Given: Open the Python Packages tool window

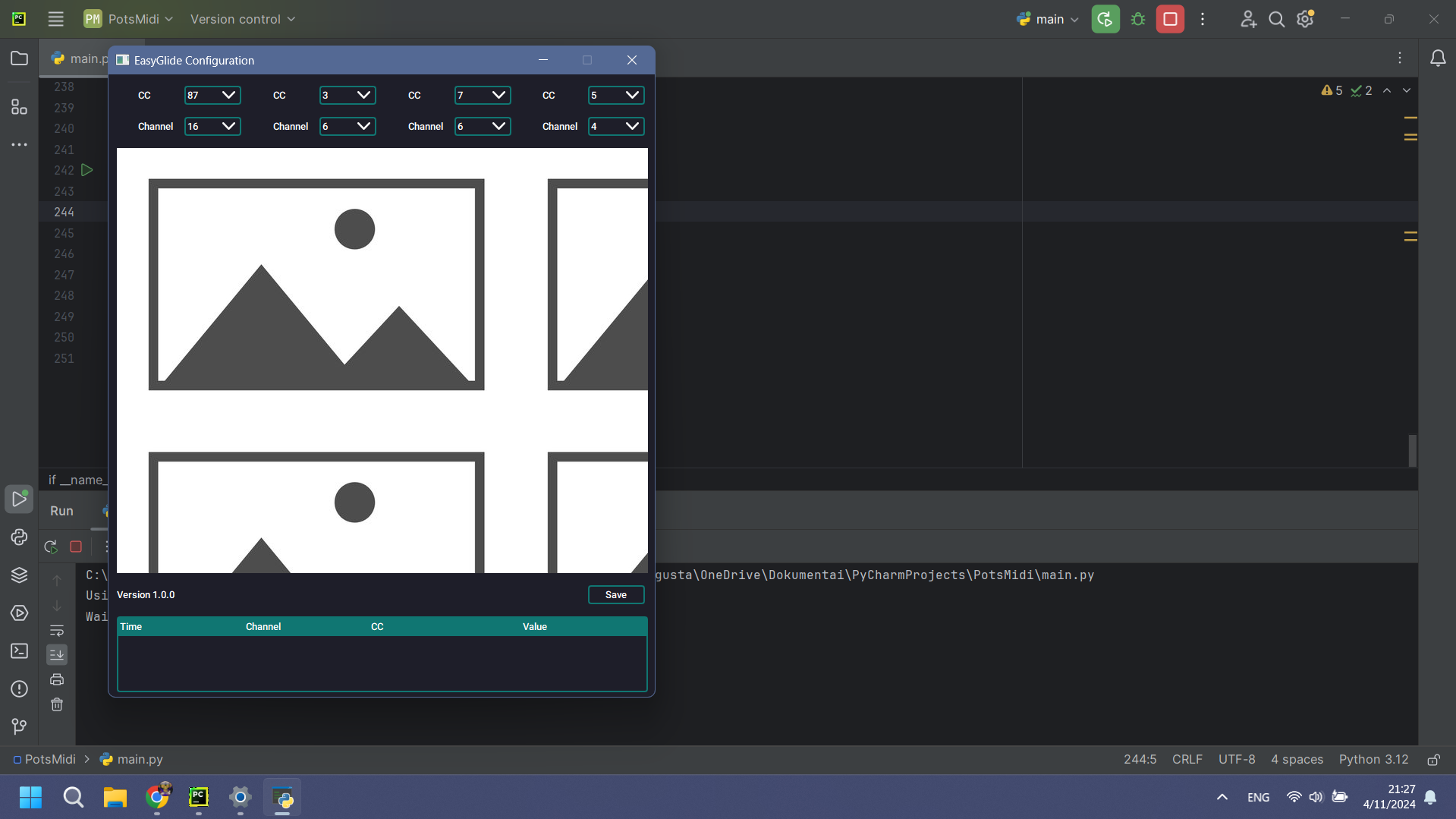Looking at the screenshot, I should (x=19, y=575).
